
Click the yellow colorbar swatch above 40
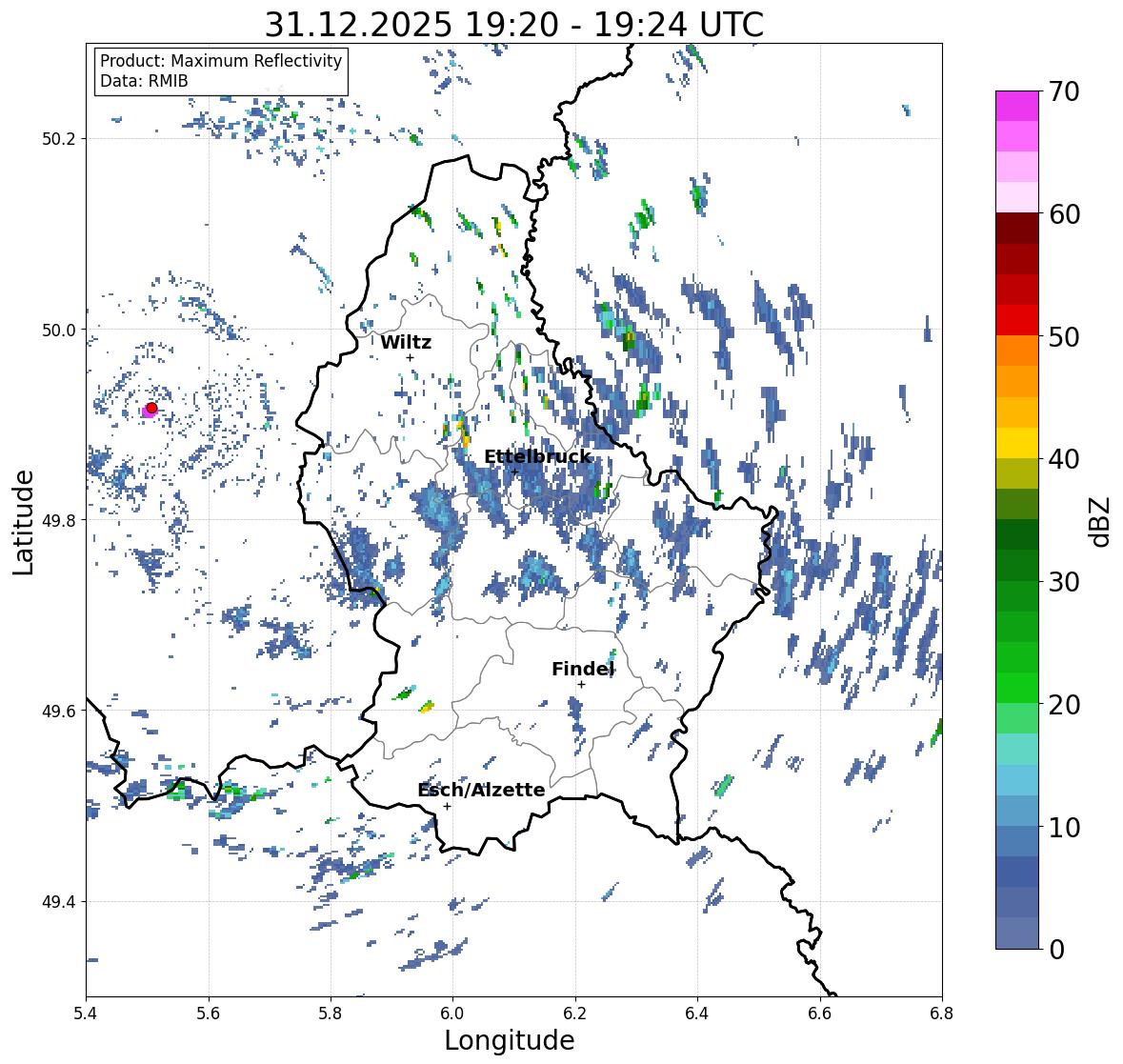click(1017, 443)
